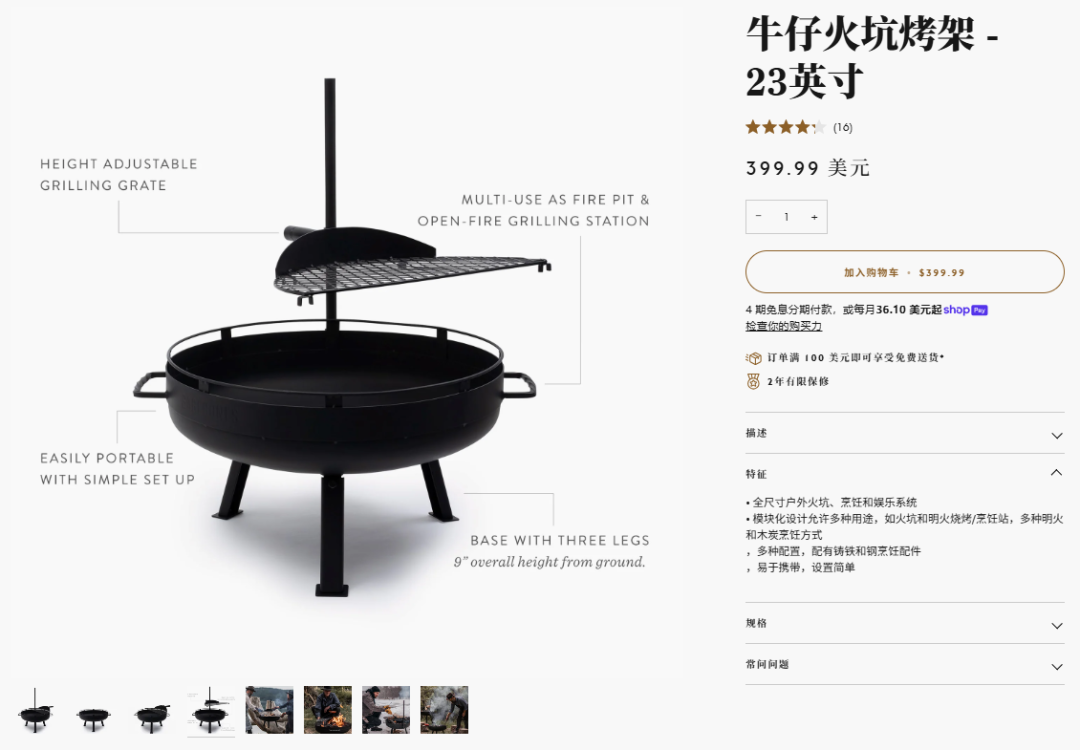The height and width of the screenshot is (750, 1080).
Task: Increase quantity with plus button
Action: (x=814, y=217)
